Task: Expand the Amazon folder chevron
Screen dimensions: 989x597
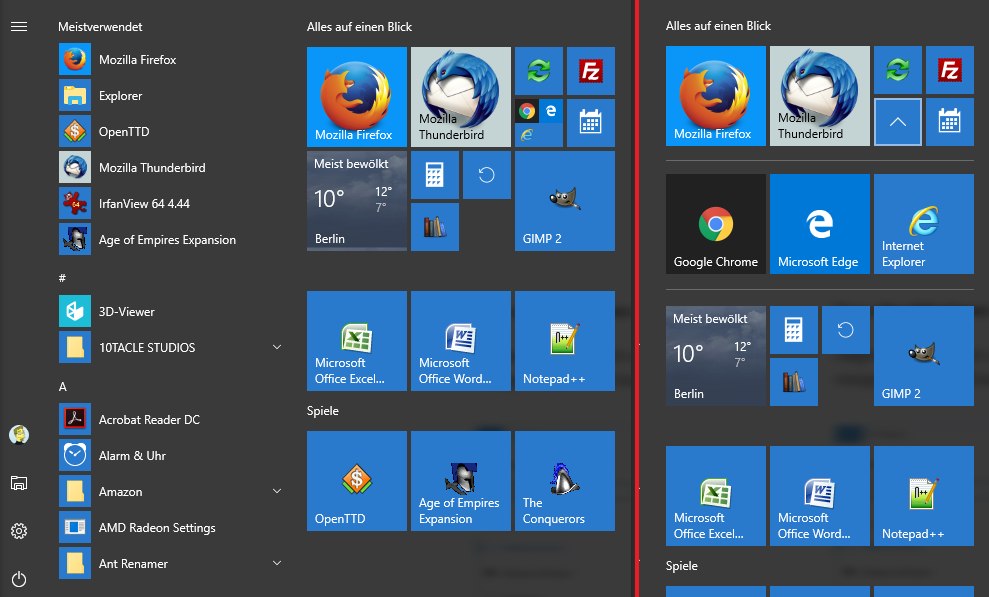Action: tap(276, 491)
